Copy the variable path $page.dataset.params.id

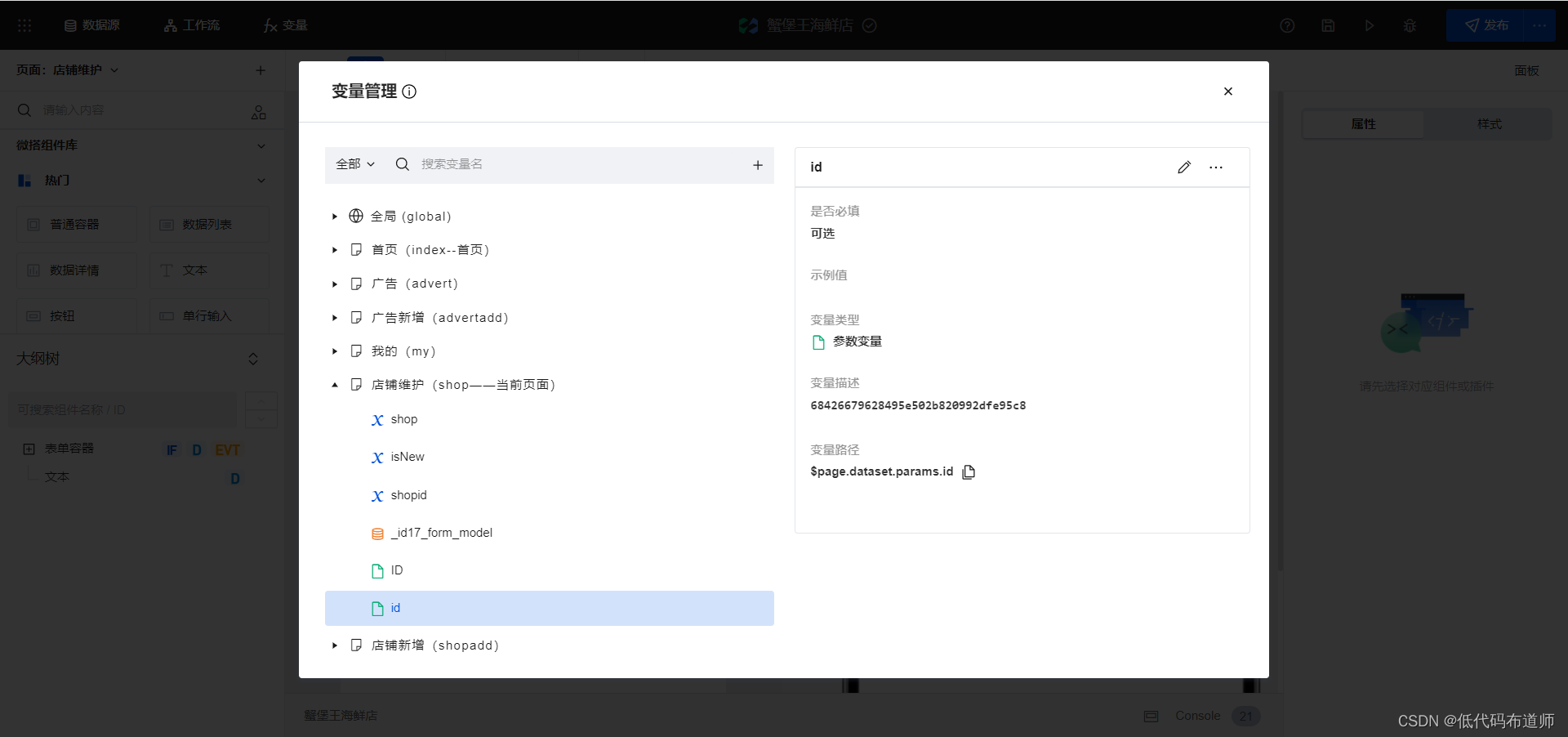click(x=969, y=471)
